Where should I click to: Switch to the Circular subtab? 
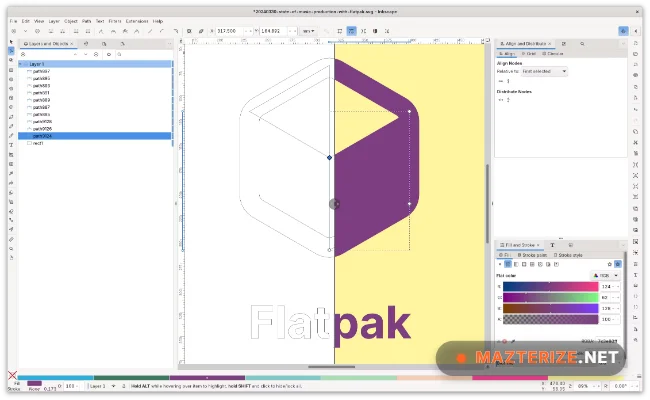[x=553, y=54]
